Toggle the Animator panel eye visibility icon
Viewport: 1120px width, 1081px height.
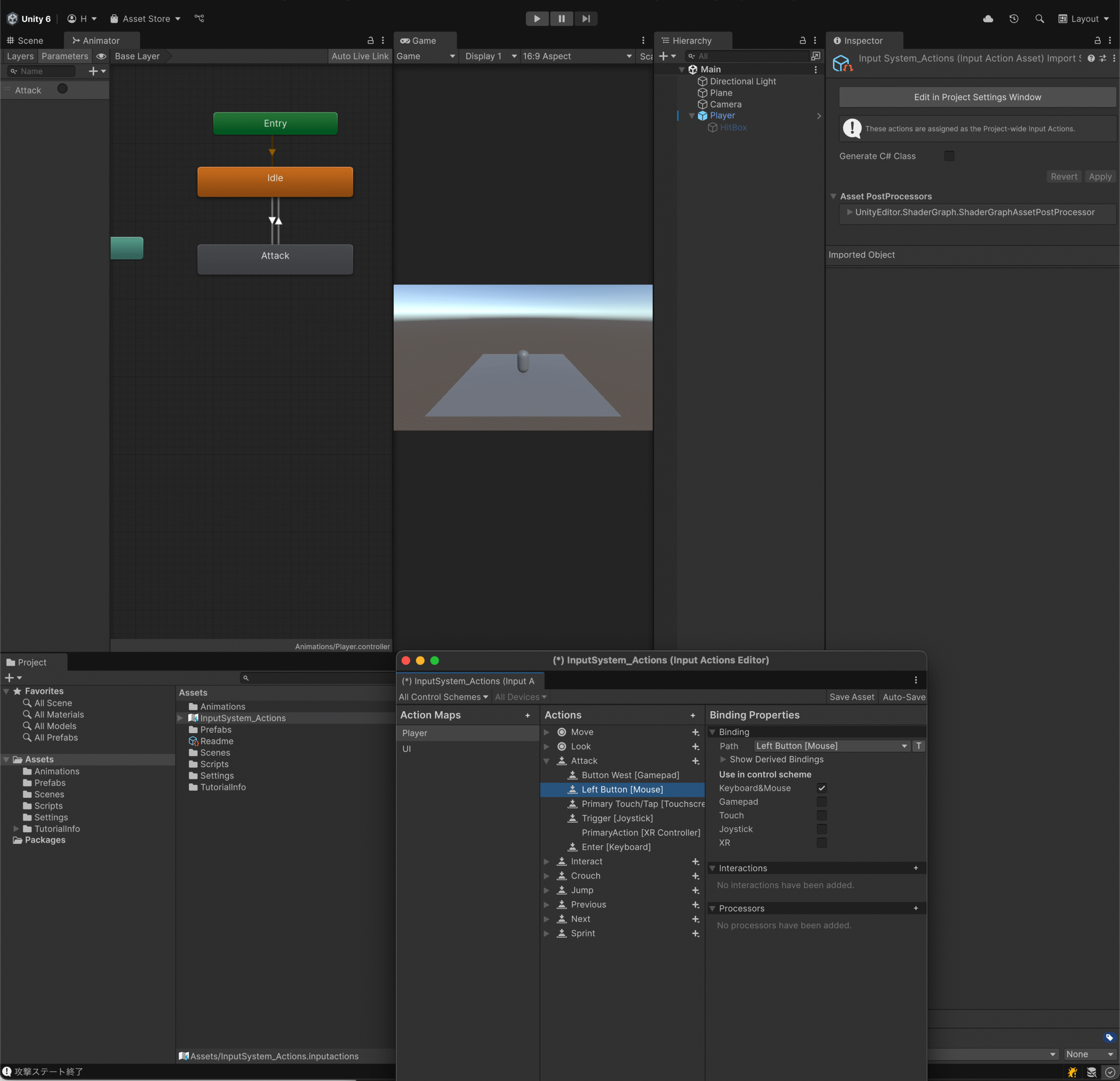(x=101, y=56)
